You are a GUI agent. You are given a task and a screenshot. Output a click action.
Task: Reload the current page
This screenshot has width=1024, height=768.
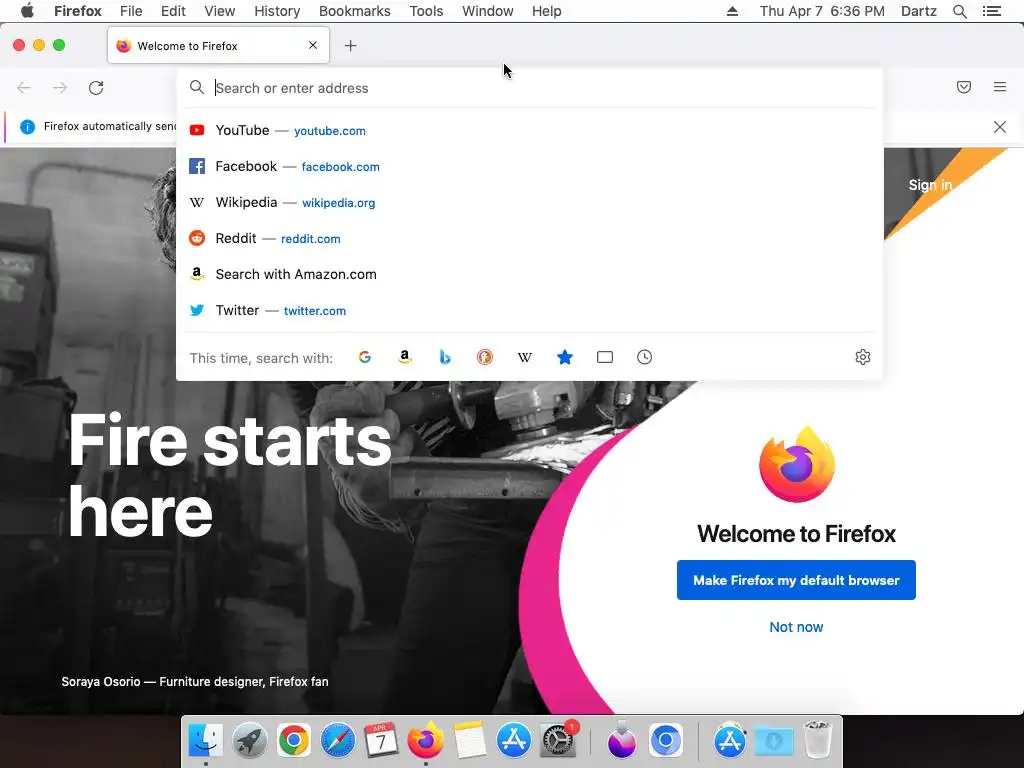pos(96,88)
